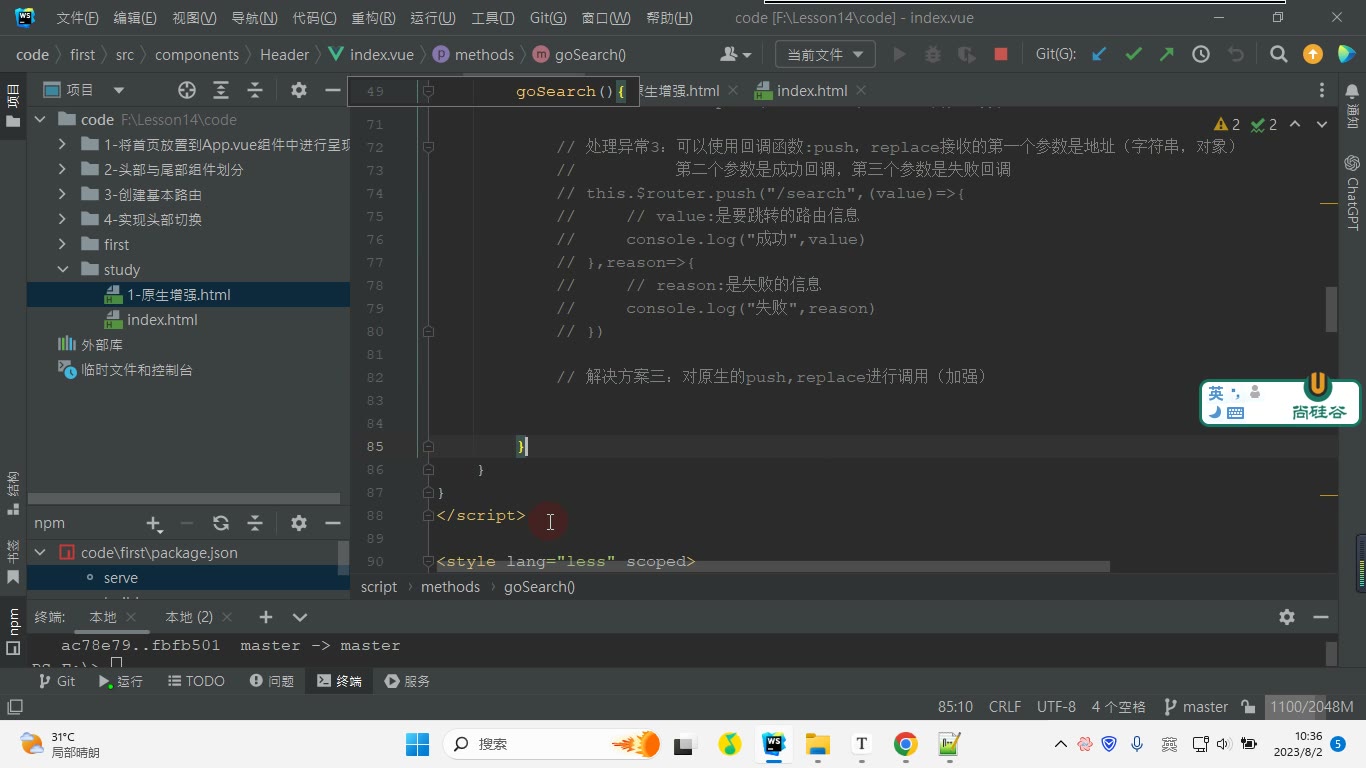Show Git history clock icon
1366x768 pixels.
(x=1201, y=55)
